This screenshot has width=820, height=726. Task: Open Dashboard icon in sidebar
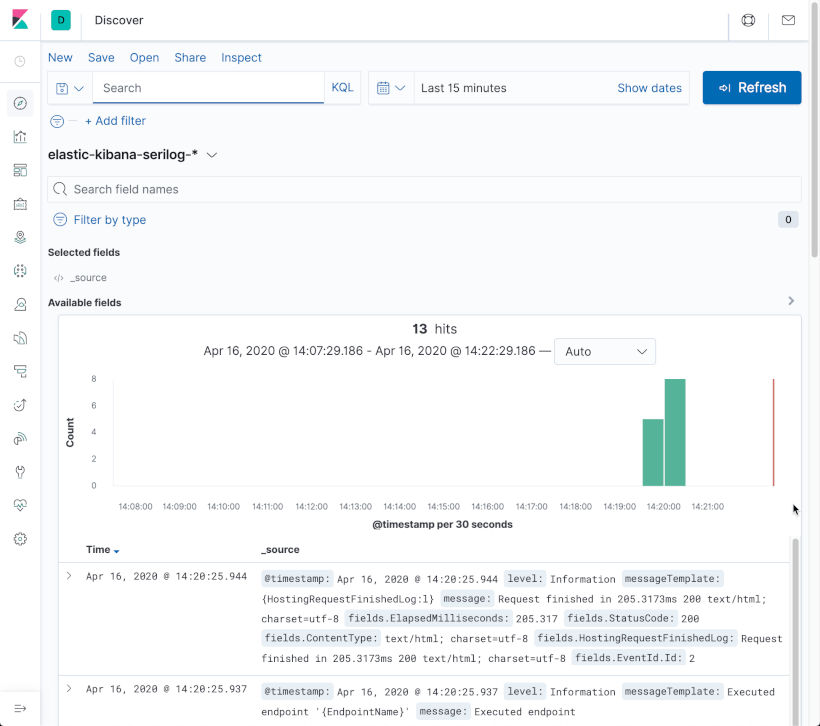tap(20, 171)
